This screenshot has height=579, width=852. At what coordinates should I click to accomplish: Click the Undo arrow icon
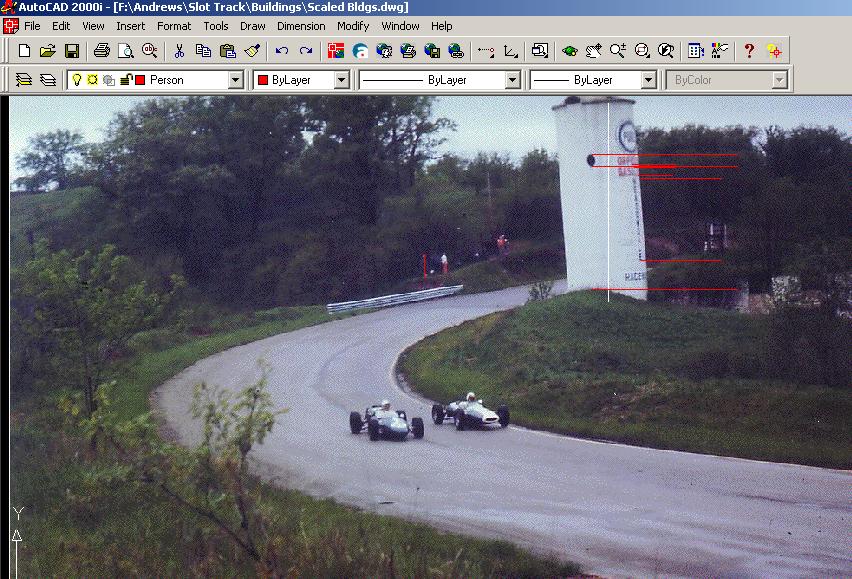(x=282, y=50)
